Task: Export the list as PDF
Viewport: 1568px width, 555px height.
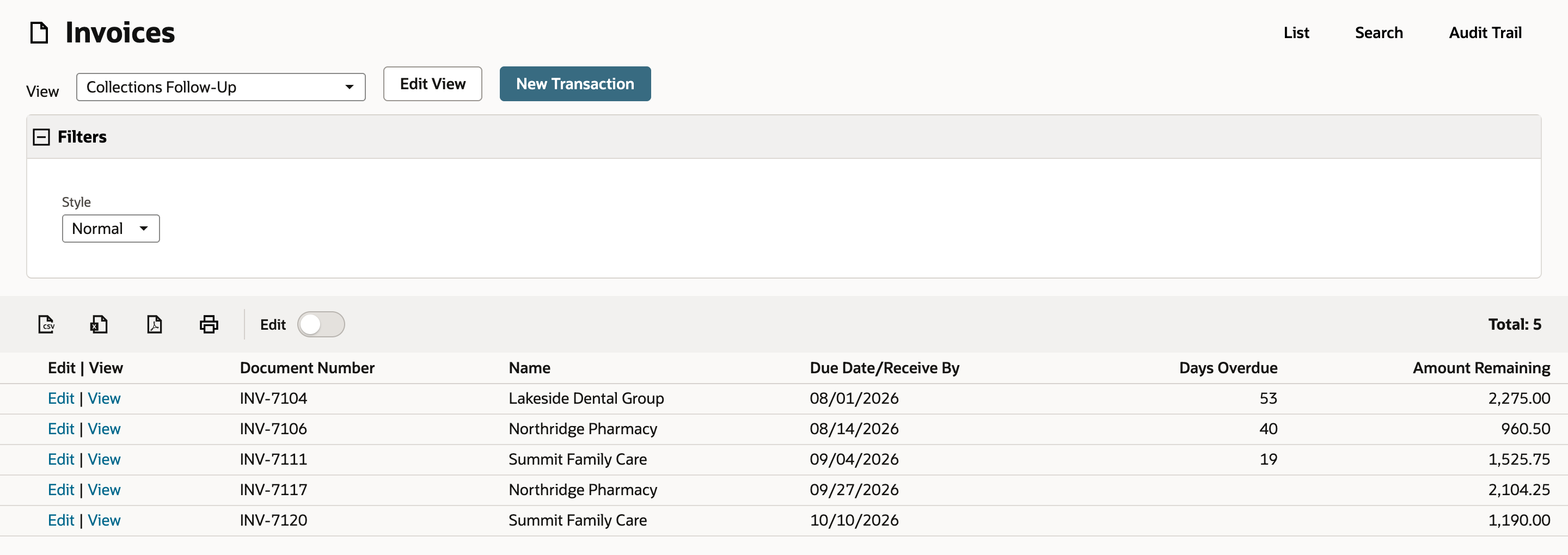Action: pos(154,324)
